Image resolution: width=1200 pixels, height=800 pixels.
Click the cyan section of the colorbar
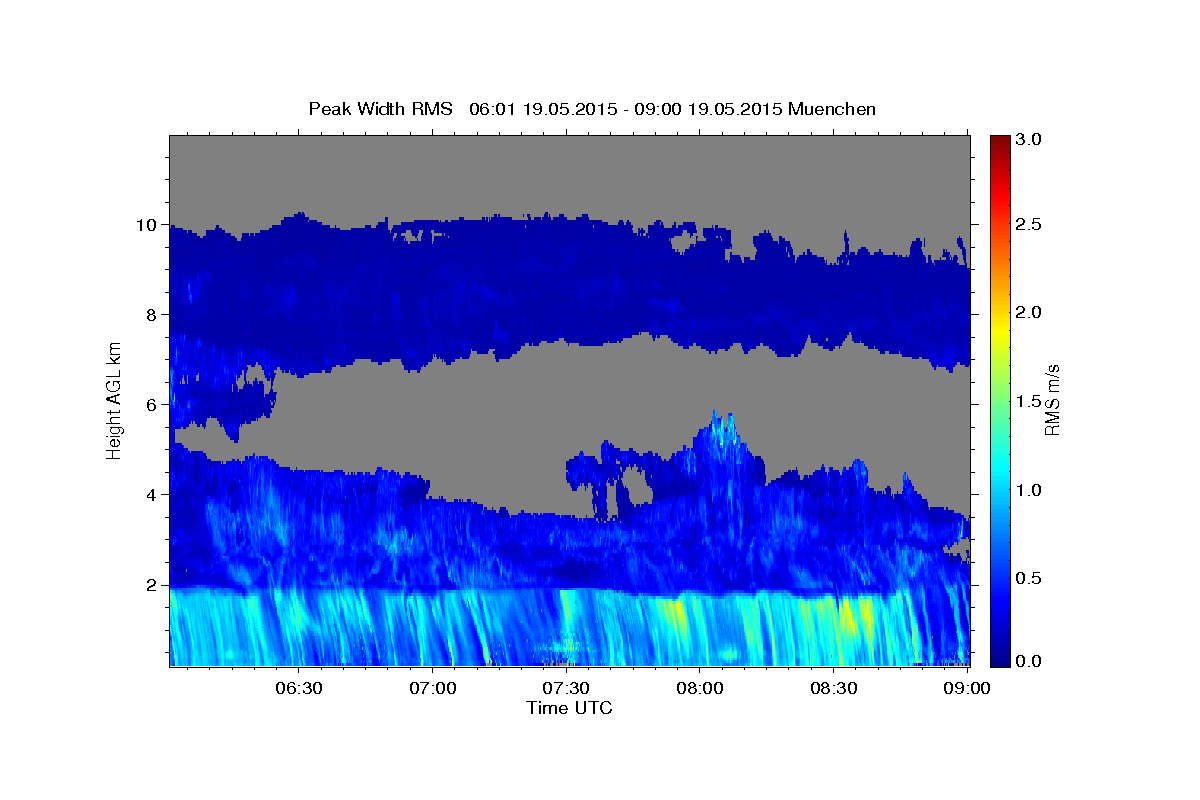[x=999, y=470]
